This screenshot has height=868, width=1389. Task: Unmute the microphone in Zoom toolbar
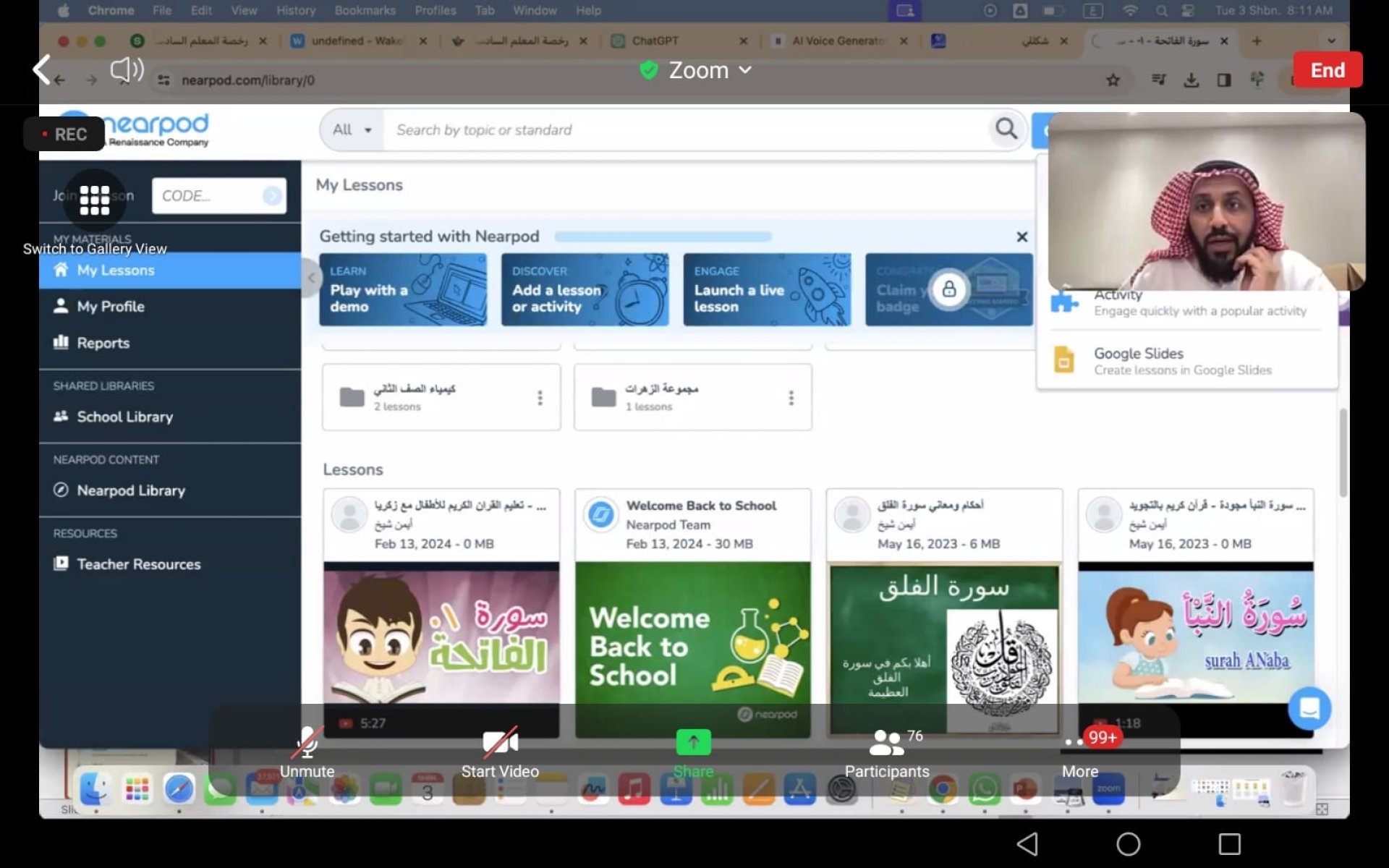coord(307,754)
